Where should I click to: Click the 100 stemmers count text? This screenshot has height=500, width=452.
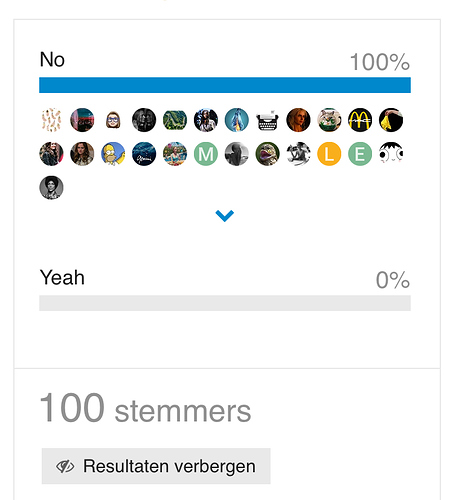pyautogui.click(x=145, y=408)
